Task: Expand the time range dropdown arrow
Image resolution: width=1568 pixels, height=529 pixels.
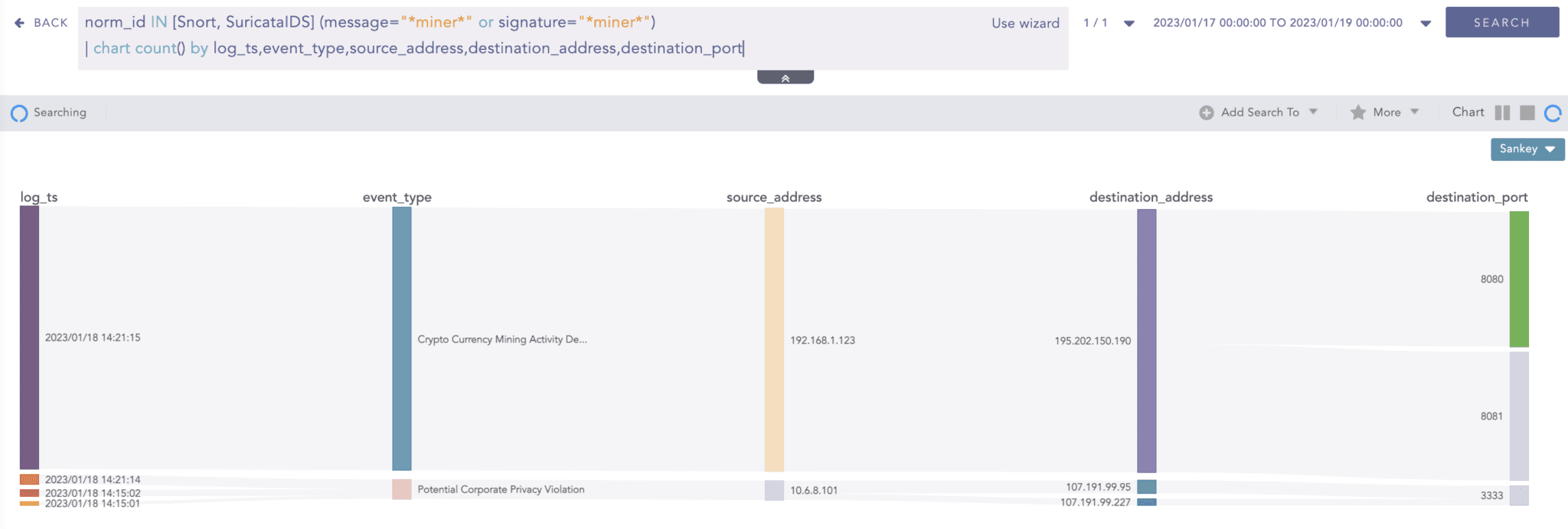Action: 1426,23
